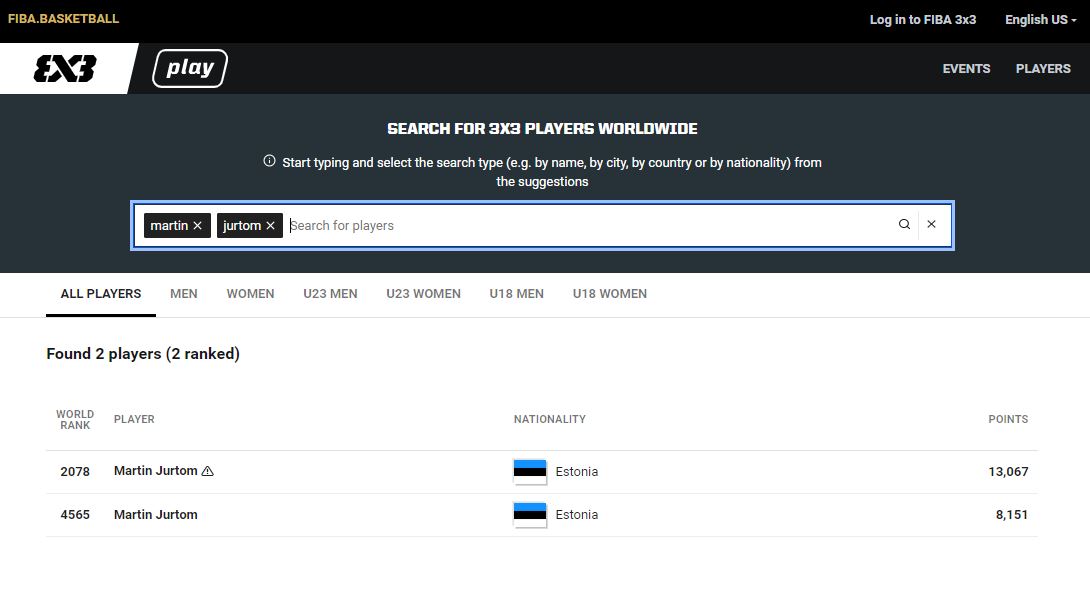The image size is (1090, 601).
Task: Switch to the MEN tab
Action: point(184,294)
